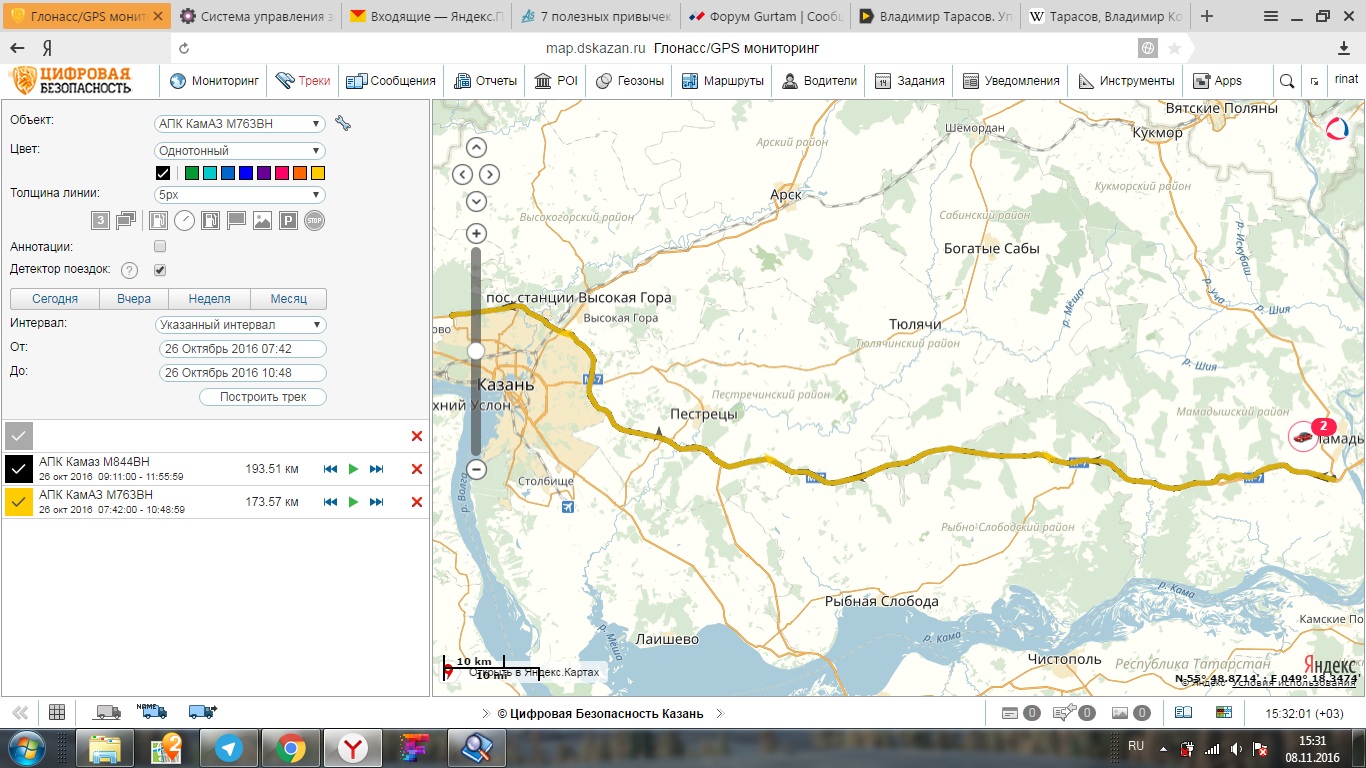Disable the Детектор поездок checkbox
This screenshot has height=768, width=1366.
[x=160, y=270]
